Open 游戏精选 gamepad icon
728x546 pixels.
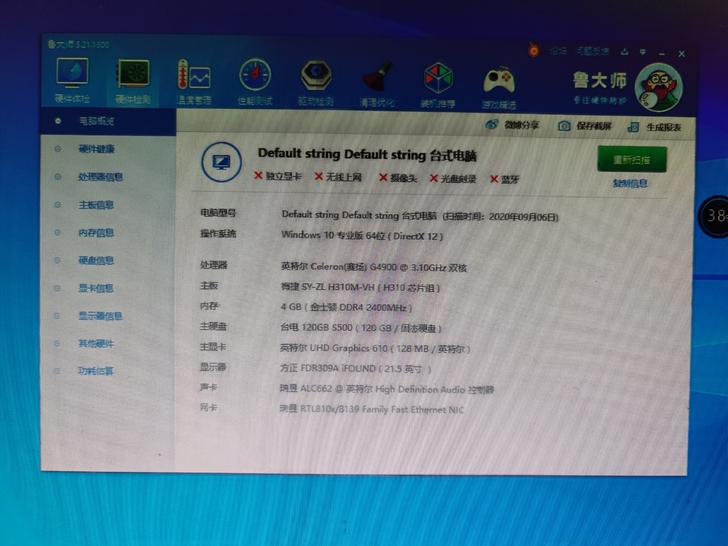(x=499, y=87)
